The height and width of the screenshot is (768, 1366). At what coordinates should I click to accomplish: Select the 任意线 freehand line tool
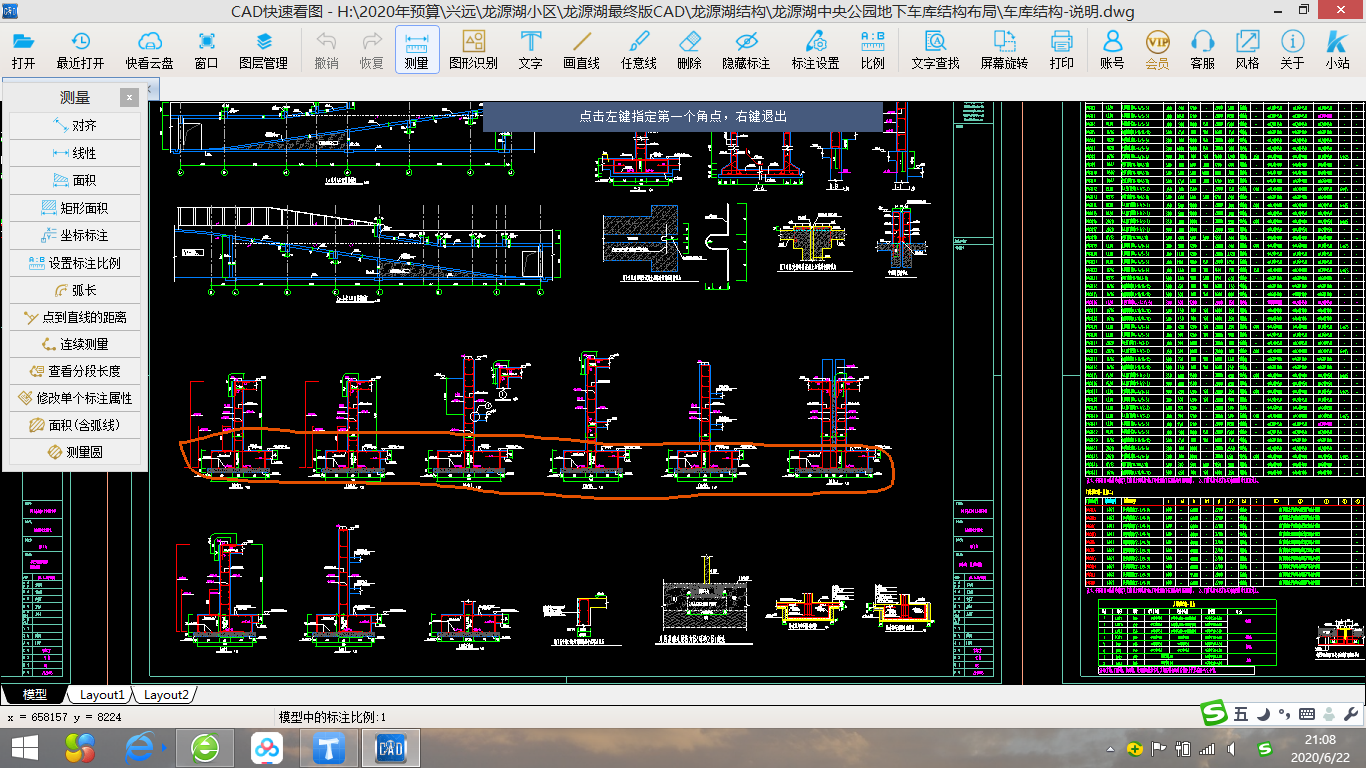click(638, 50)
